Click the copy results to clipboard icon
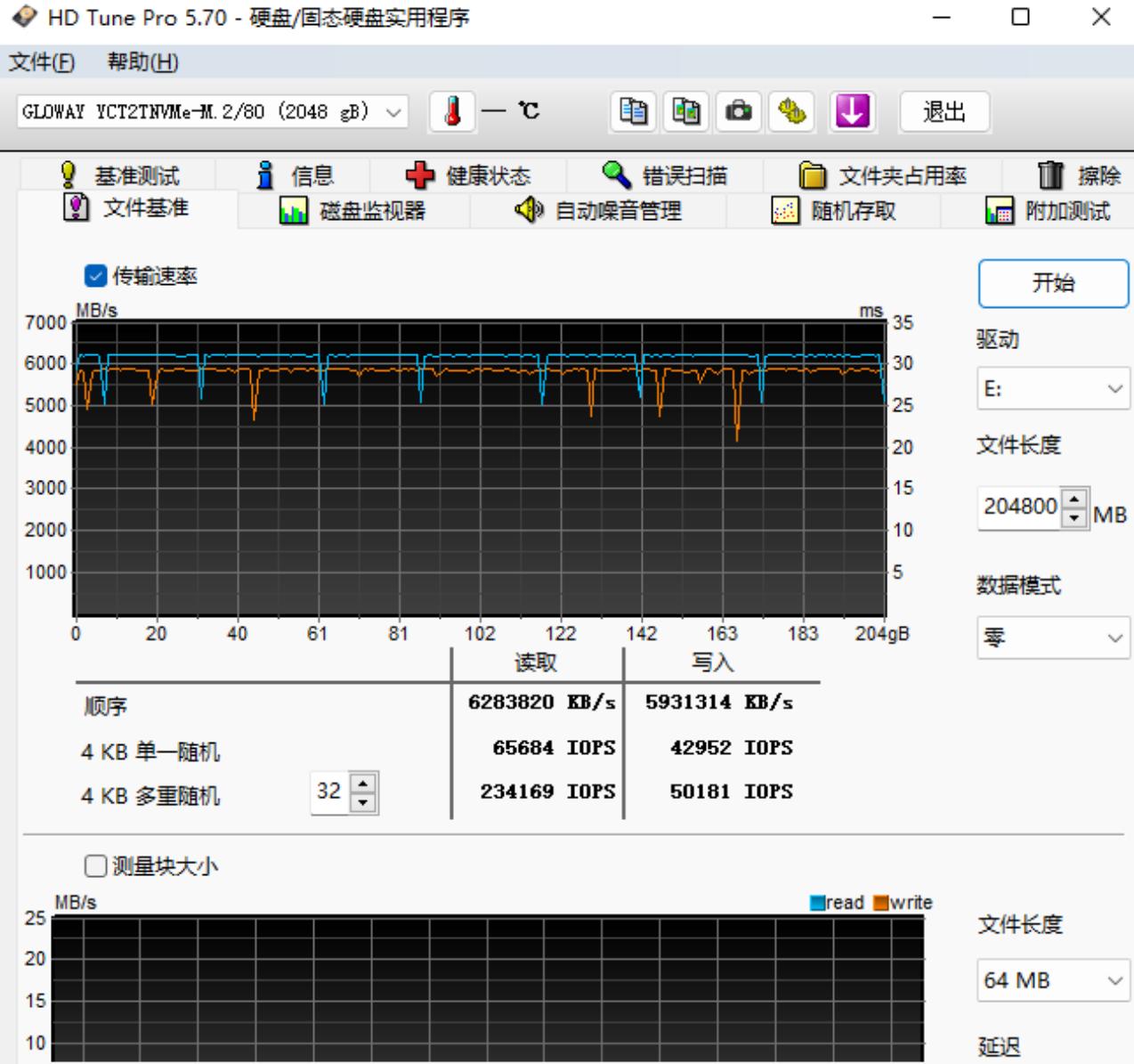1134x1064 pixels. 635,111
